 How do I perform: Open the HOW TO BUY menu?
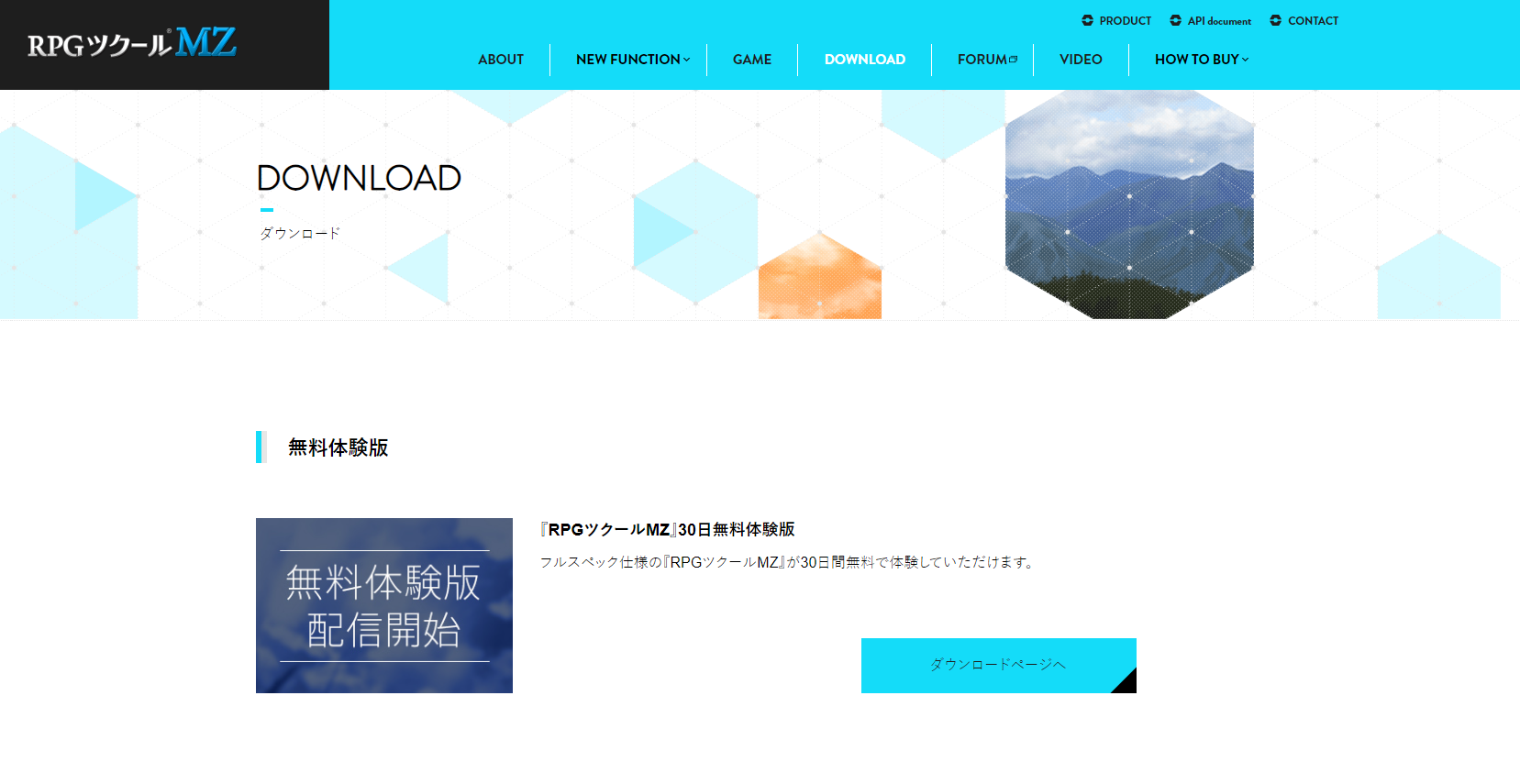pyautogui.click(x=1196, y=60)
